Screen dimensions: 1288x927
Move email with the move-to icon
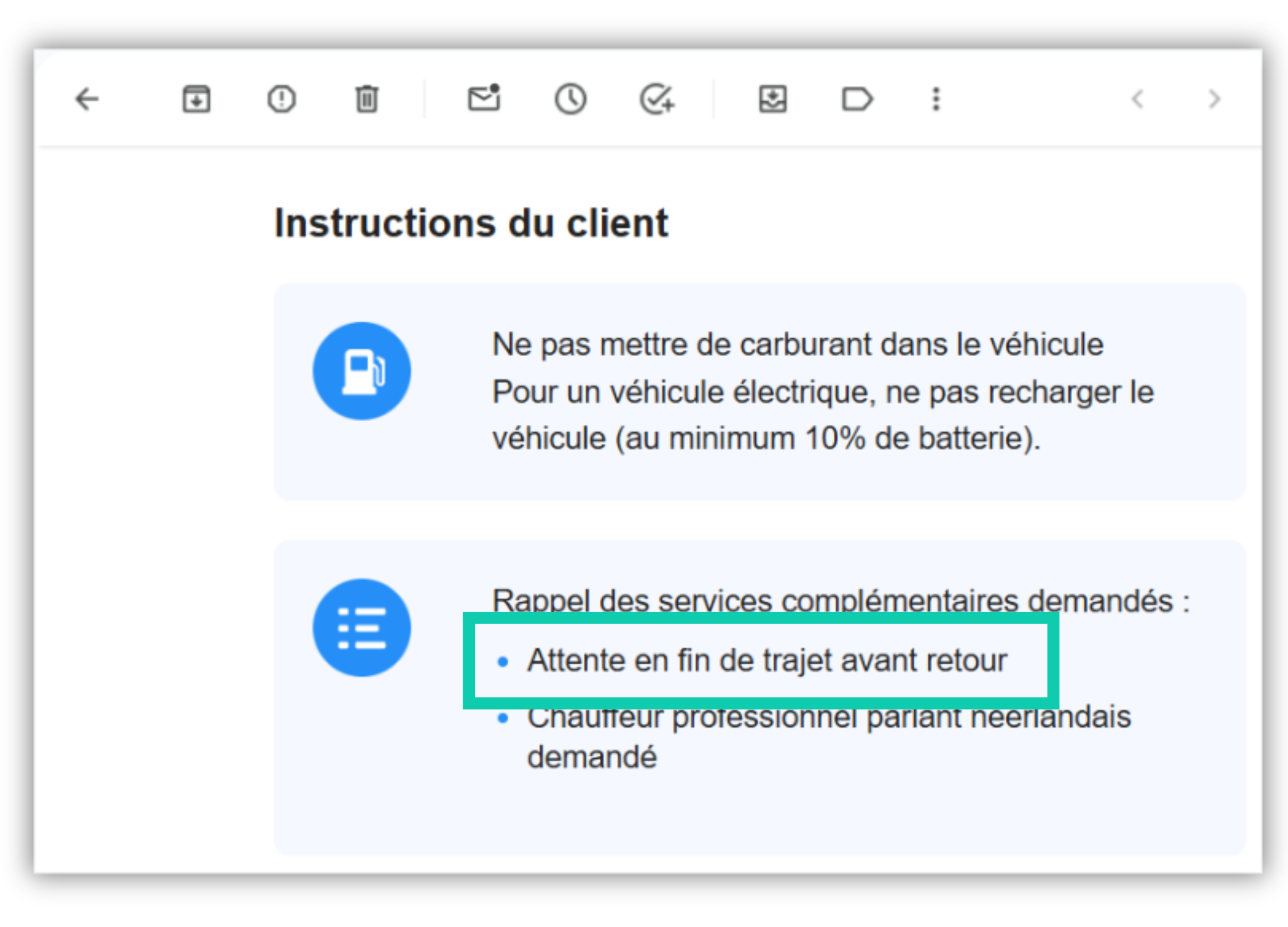click(772, 99)
